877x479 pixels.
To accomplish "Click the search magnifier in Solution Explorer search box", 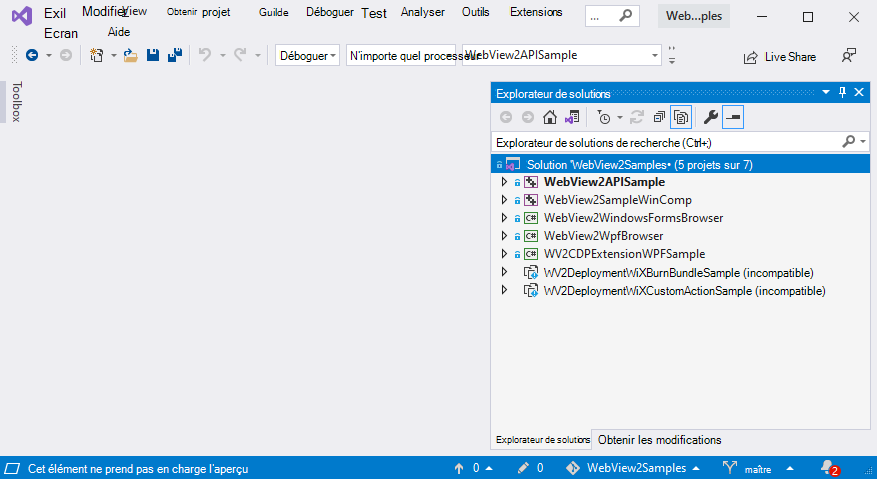I will click(x=848, y=142).
